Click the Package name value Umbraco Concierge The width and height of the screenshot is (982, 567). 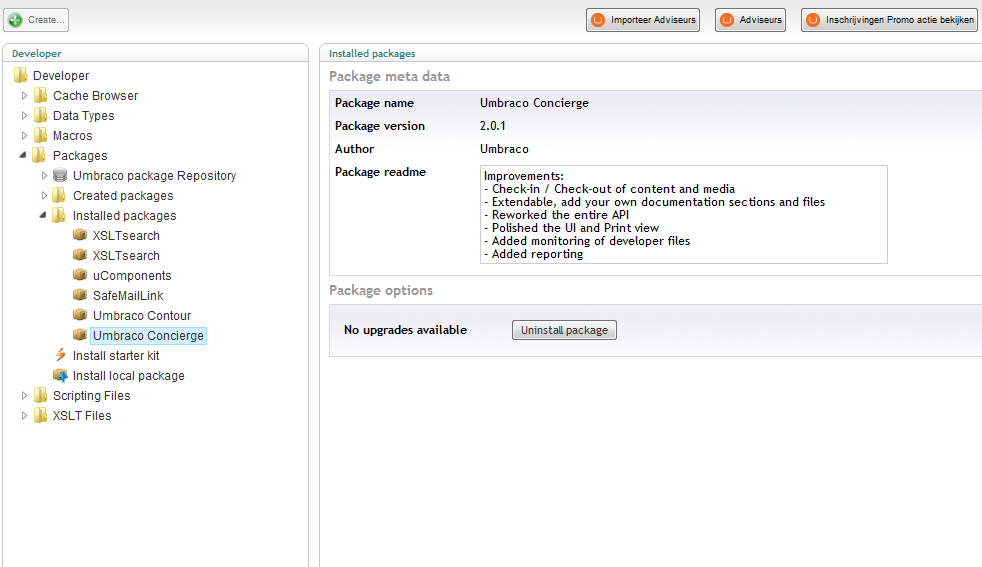[x=534, y=103]
